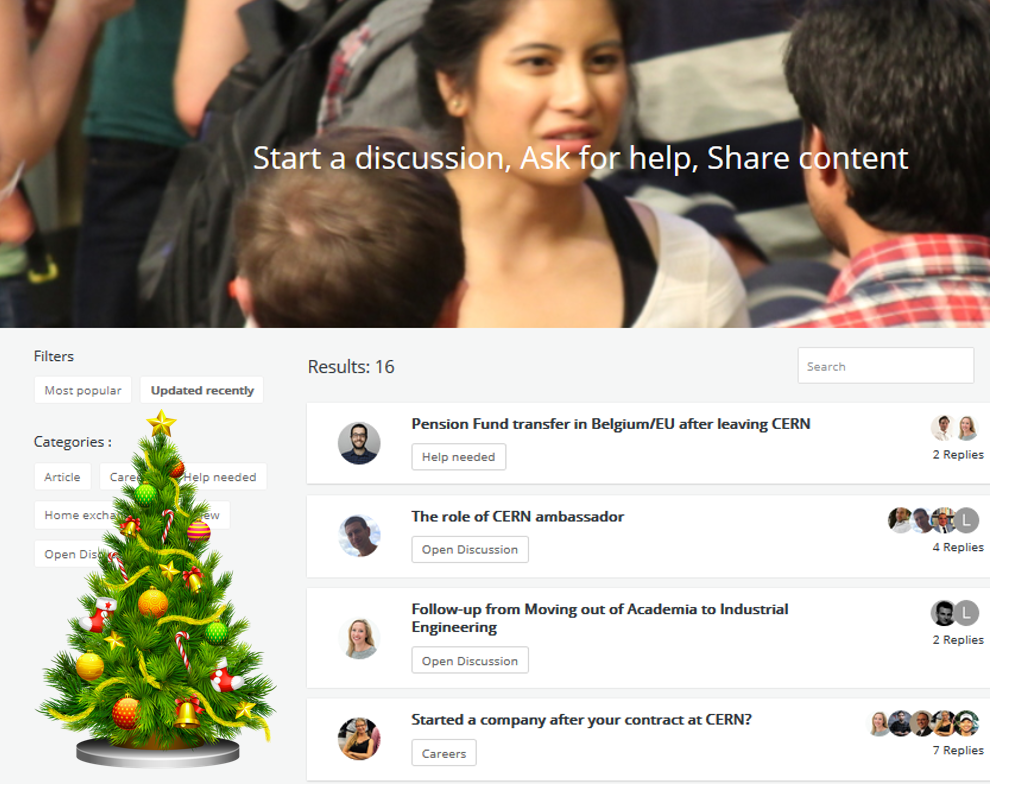This screenshot has height=787, width=1029.
Task: Toggle the Article category filter
Action: 62,477
